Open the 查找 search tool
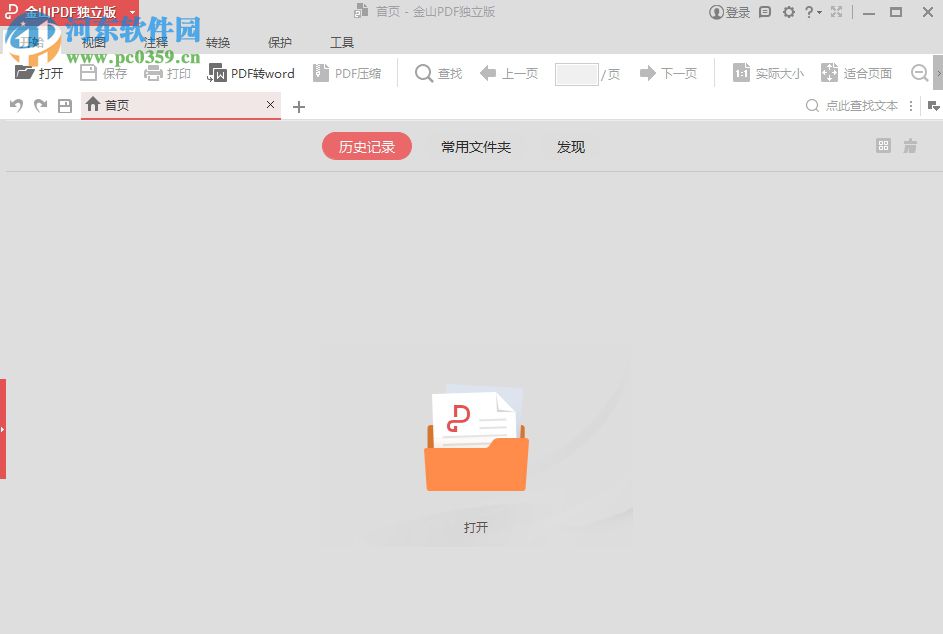The image size is (943, 634). (438, 72)
